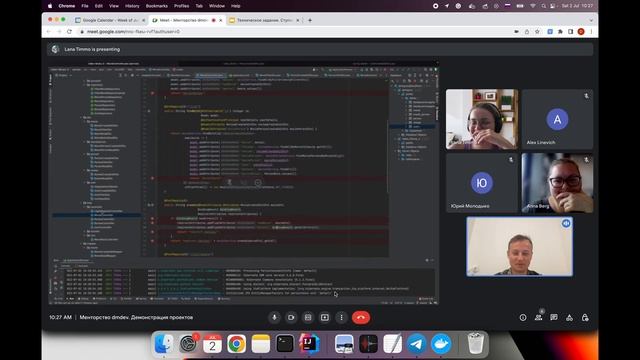Open the More options three-dot menu in Meet
Viewport: 640px width, 360px height.
342,318
